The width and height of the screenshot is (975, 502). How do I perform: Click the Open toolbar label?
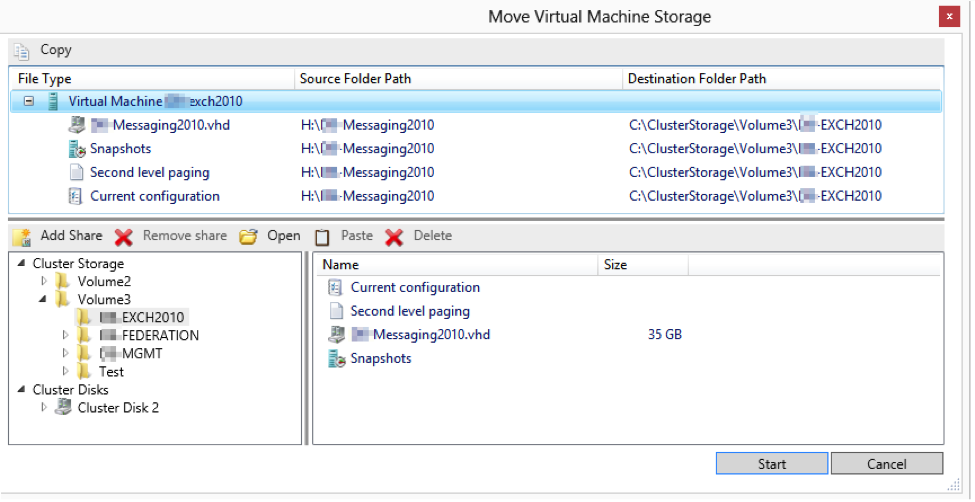click(284, 236)
